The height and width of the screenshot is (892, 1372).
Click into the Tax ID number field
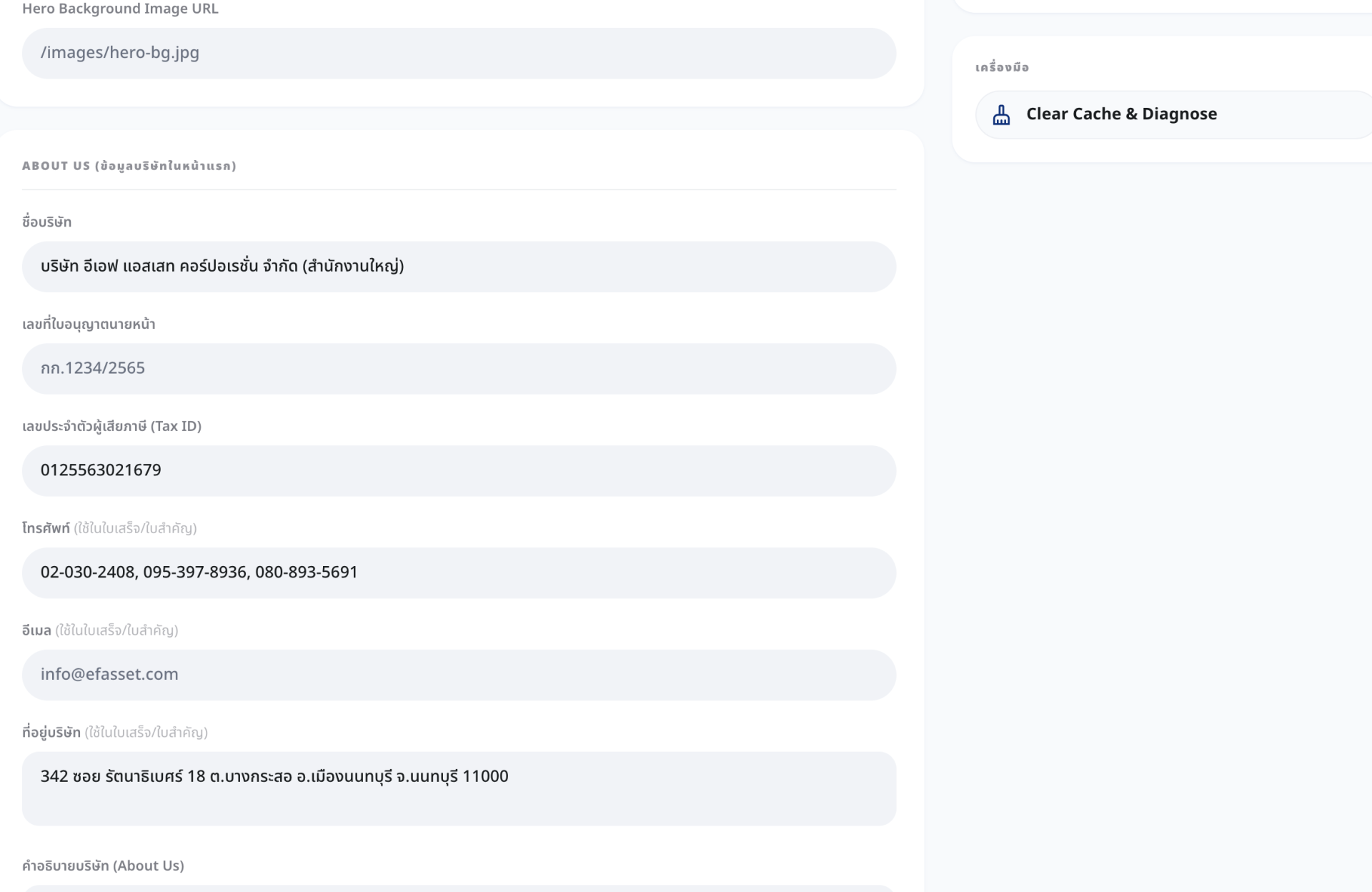coord(459,470)
